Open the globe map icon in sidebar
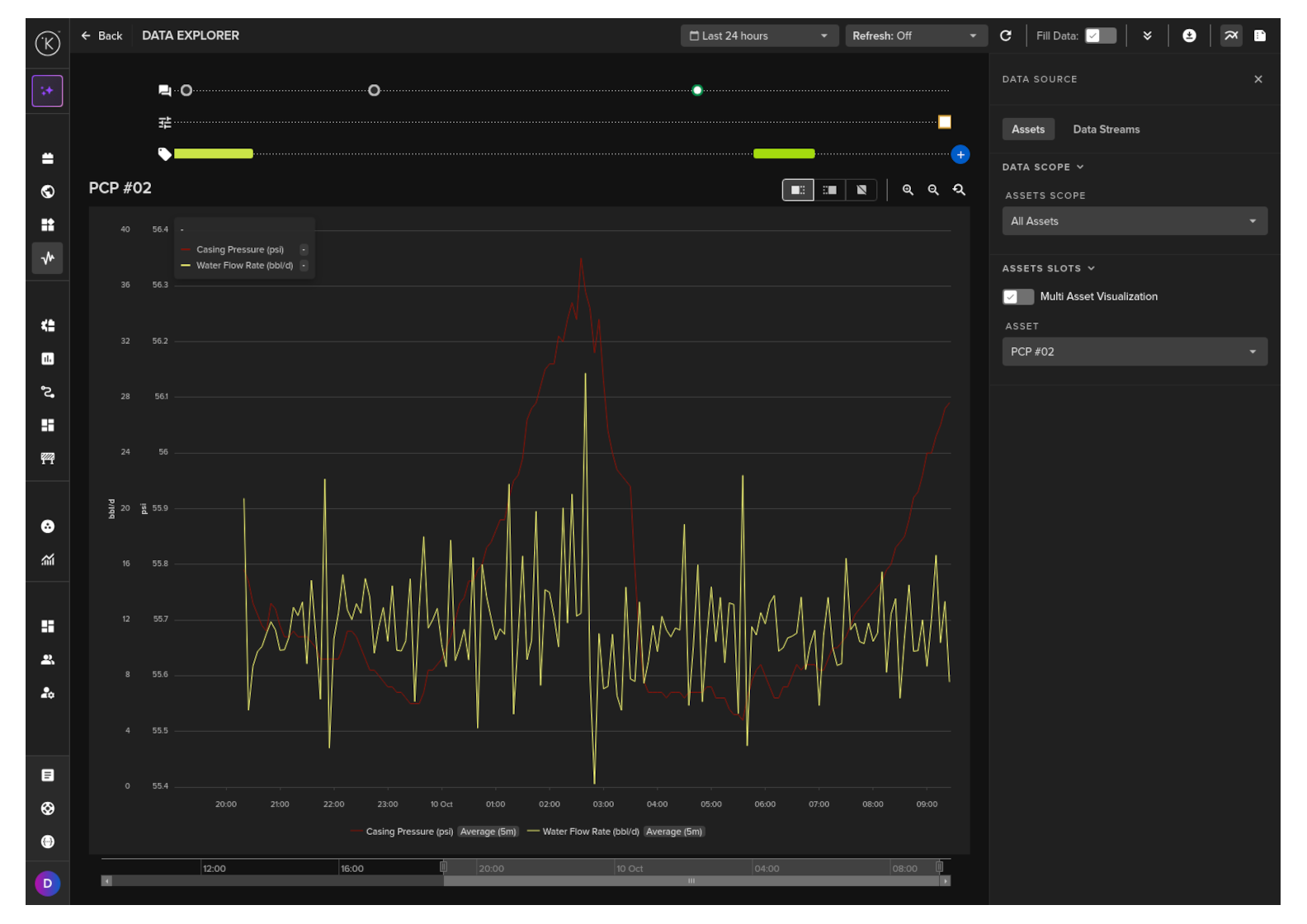This screenshot has height=924, width=1307. pyautogui.click(x=48, y=191)
